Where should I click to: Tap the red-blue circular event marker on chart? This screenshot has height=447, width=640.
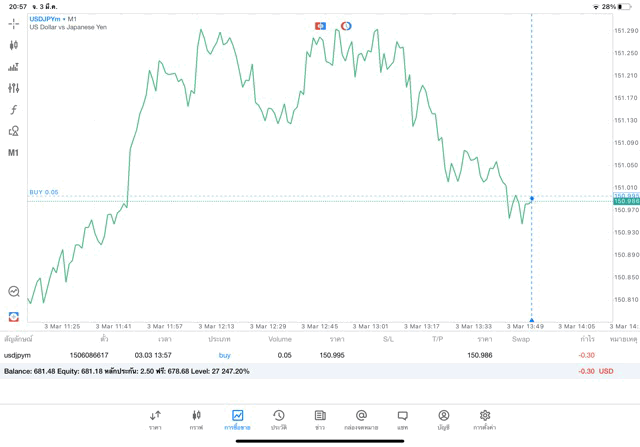346,25
